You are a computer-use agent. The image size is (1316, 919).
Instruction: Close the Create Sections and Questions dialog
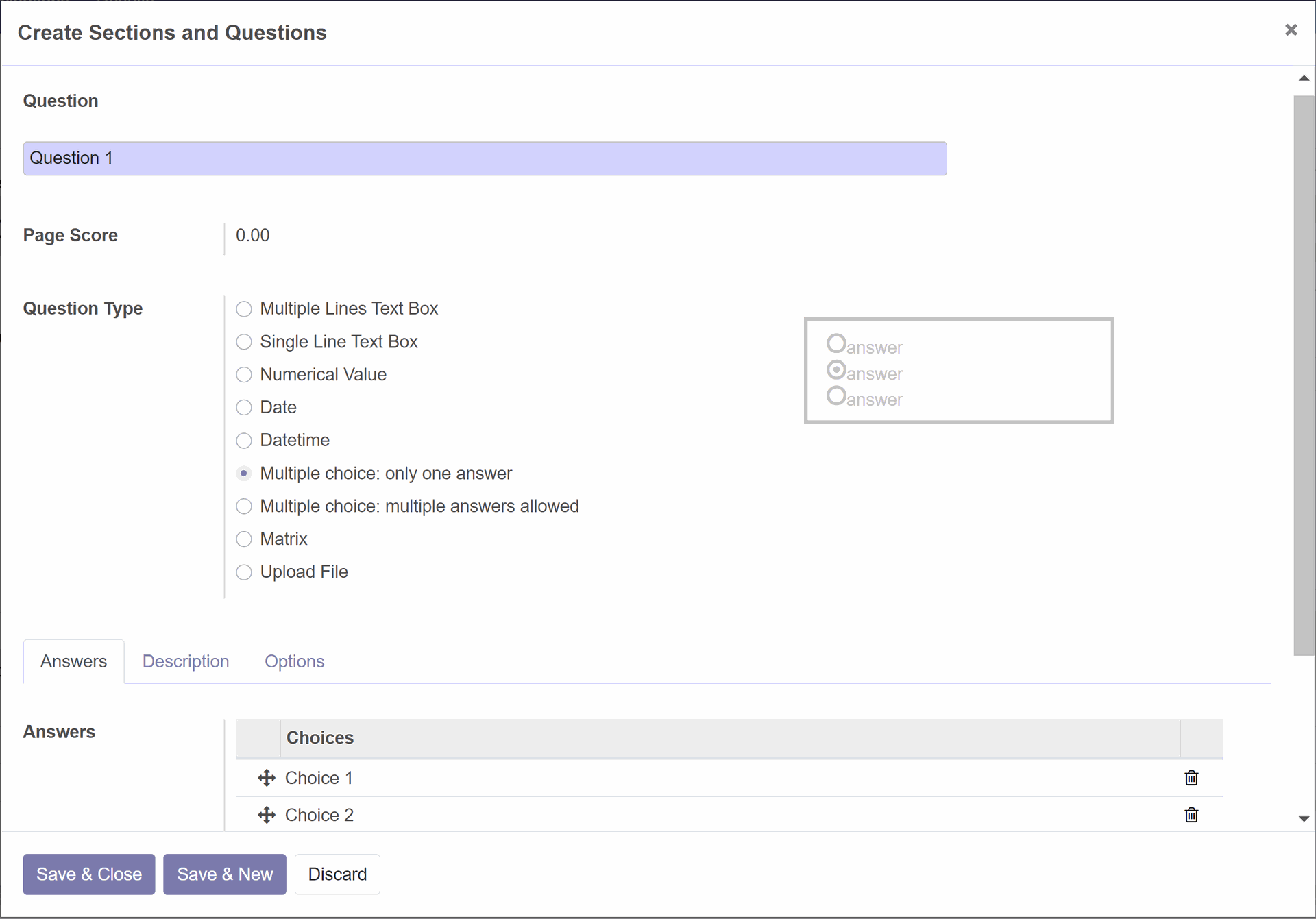(x=1291, y=29)
